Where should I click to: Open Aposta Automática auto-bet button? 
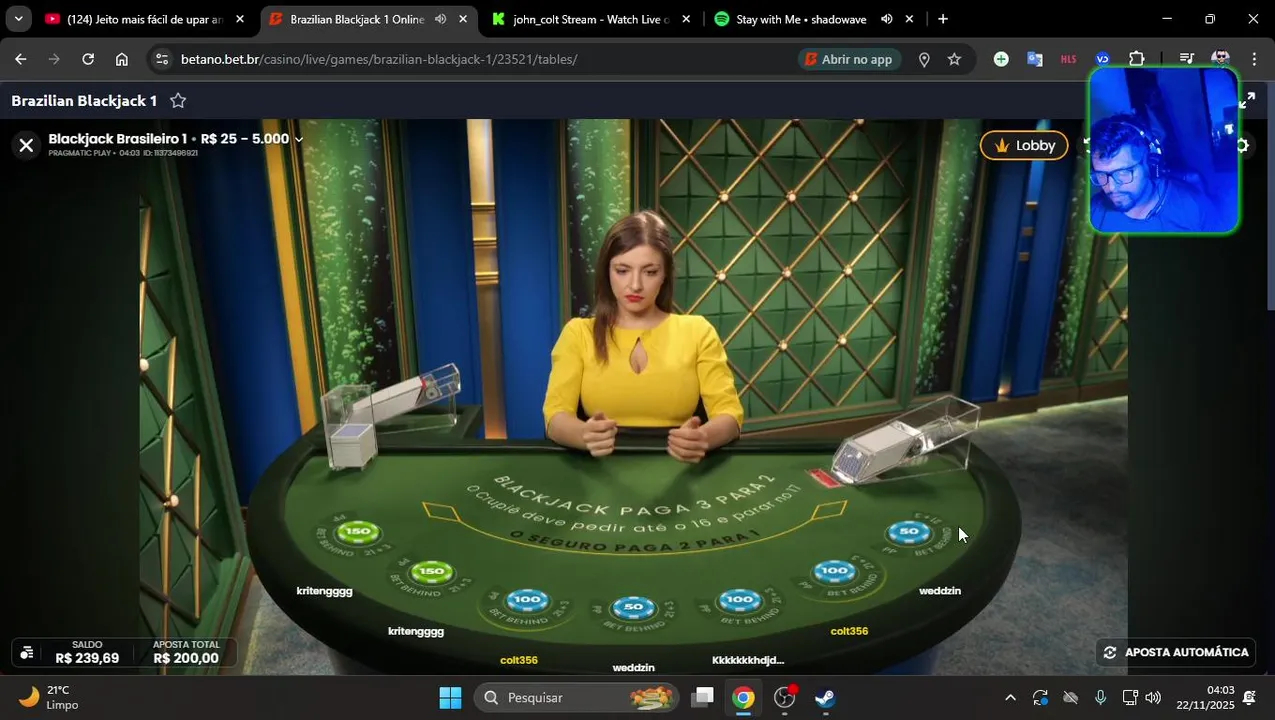pyautogui.click(x=1176, y=652)
